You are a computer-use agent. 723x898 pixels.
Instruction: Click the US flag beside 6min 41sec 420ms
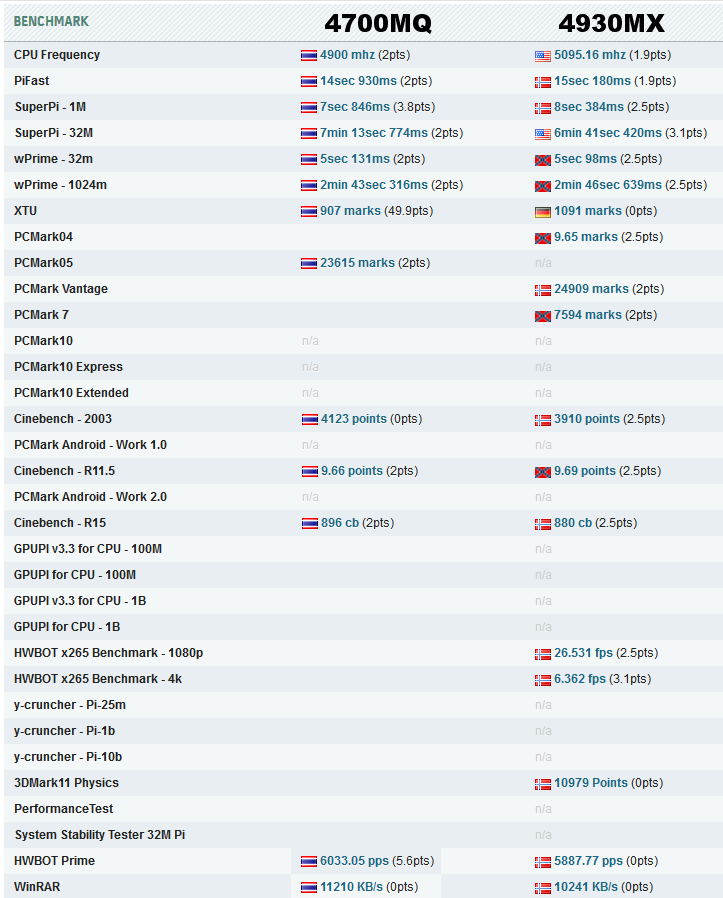tap(543, 133)
